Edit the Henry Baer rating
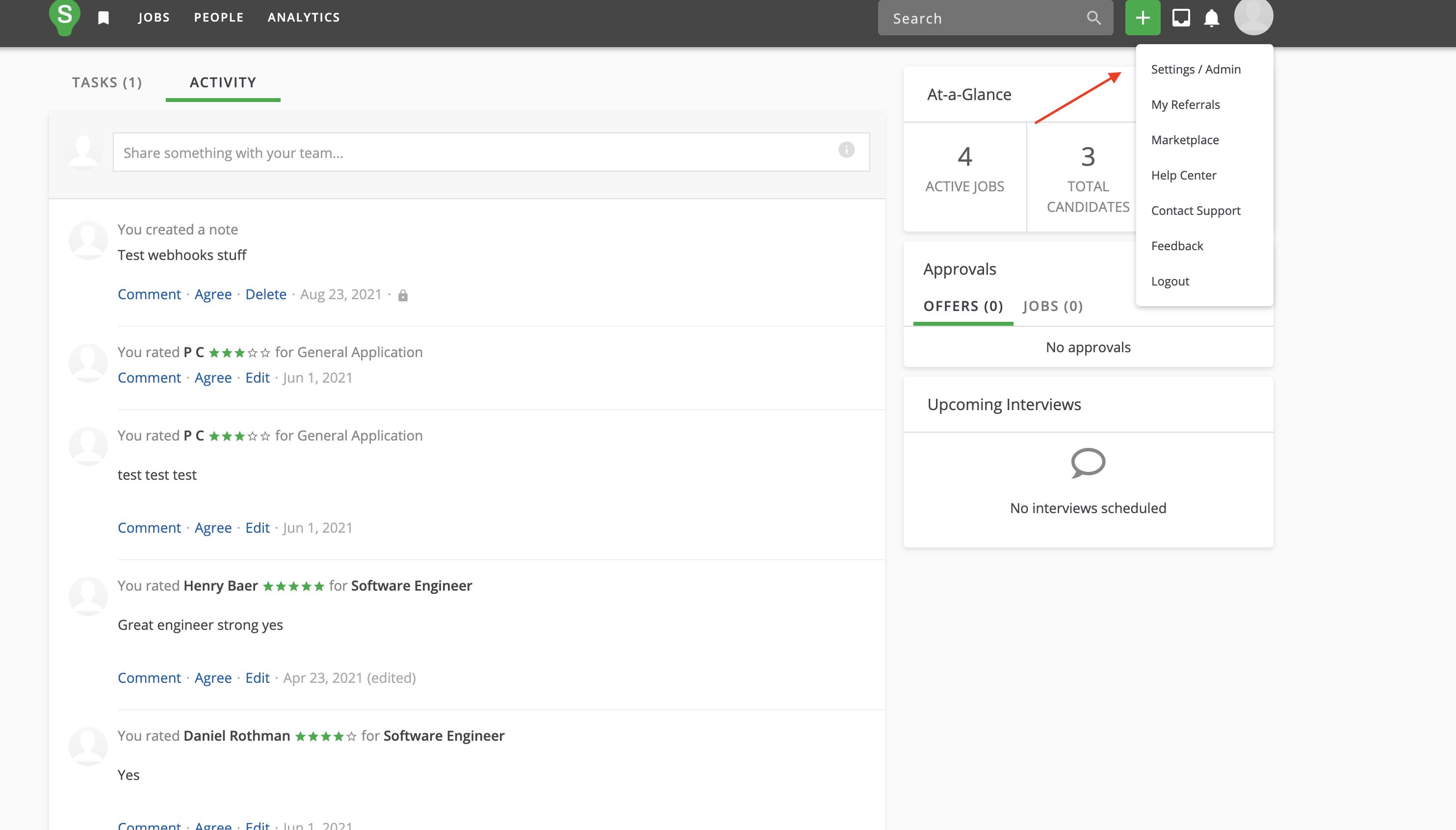This screenshot has width=1456, height=830. click(257, 678)
